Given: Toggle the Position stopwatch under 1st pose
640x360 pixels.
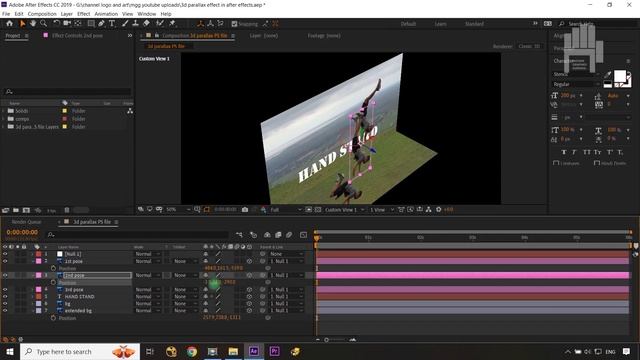Looking at the screenshot, I should pyautogui.click(x=53, y=268).
